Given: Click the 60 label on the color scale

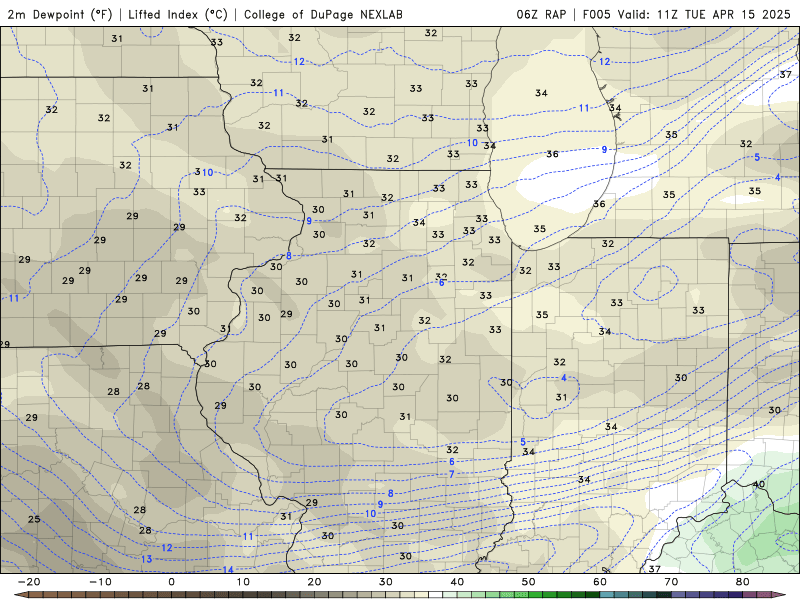Looking at the screenshot, I should tap(600, 582).
